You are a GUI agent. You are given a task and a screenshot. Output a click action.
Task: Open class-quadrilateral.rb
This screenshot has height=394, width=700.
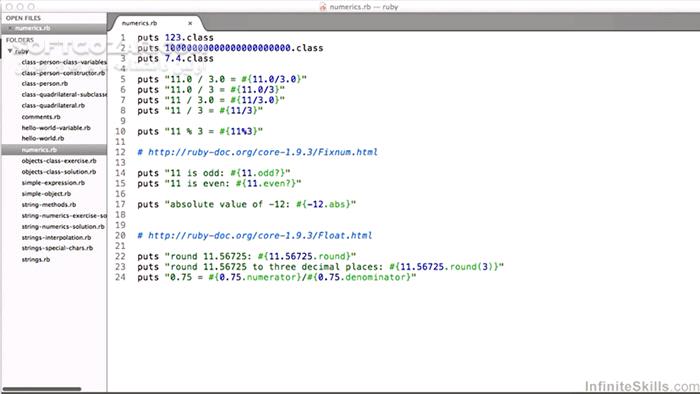pyautogui.click(x=53, y=105)
